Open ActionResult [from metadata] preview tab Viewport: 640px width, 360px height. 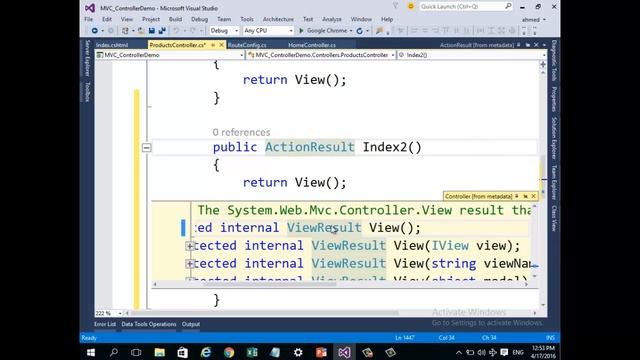[477, 45]
